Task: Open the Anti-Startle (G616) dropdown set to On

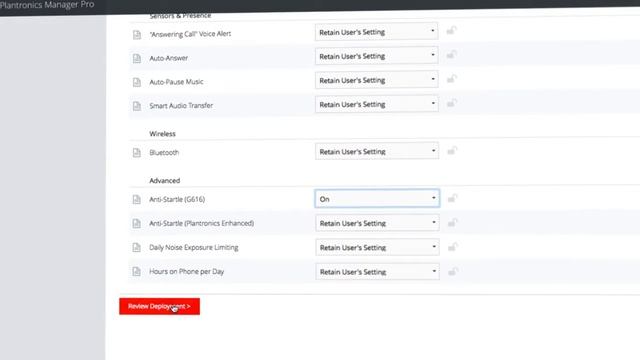Action: [x=377, y=198]
